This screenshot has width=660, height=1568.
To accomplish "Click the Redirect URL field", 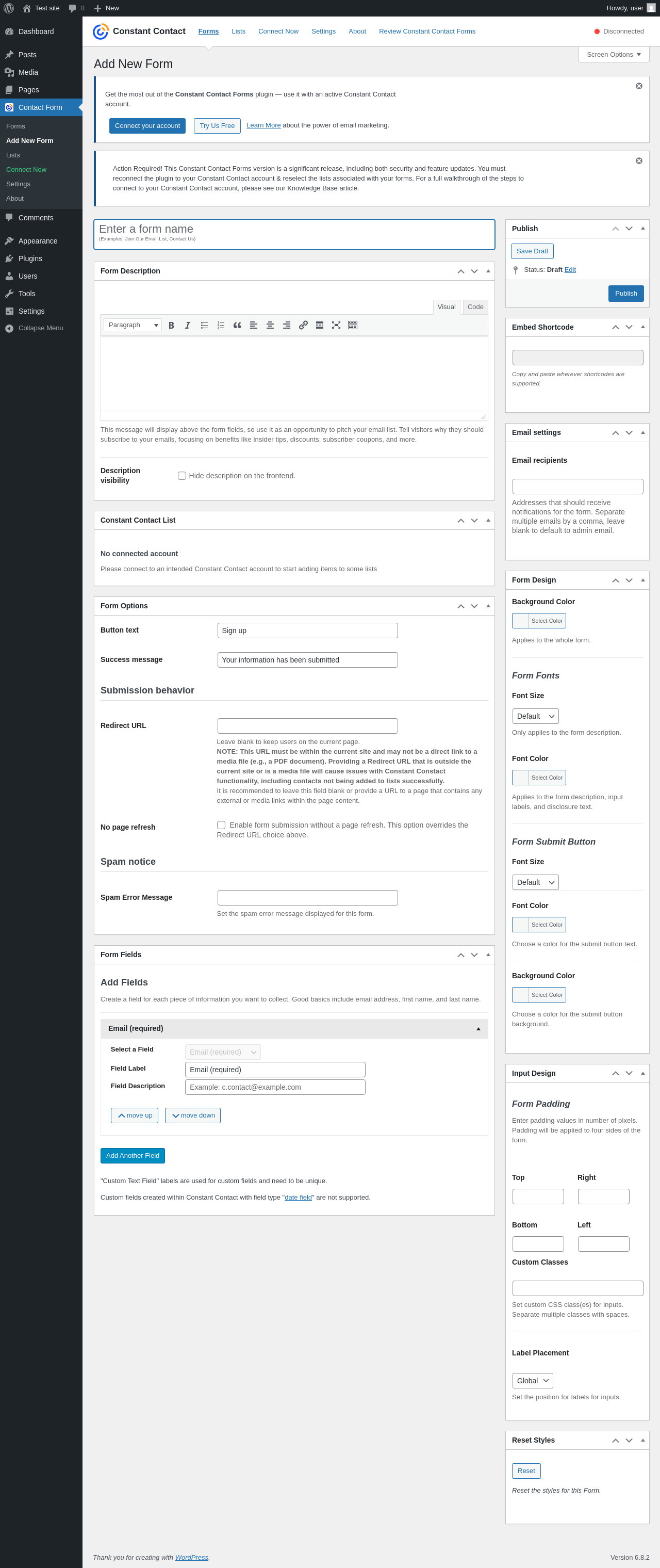I will coord(308,726).
